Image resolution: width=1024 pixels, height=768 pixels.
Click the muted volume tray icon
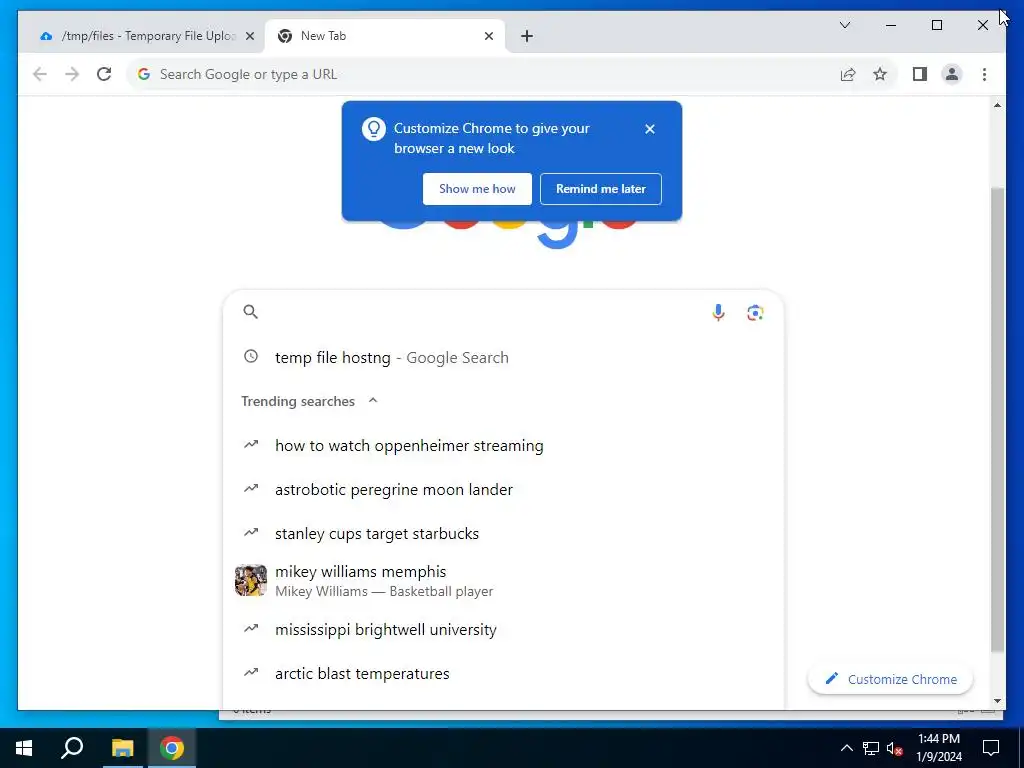coord(895,748)
